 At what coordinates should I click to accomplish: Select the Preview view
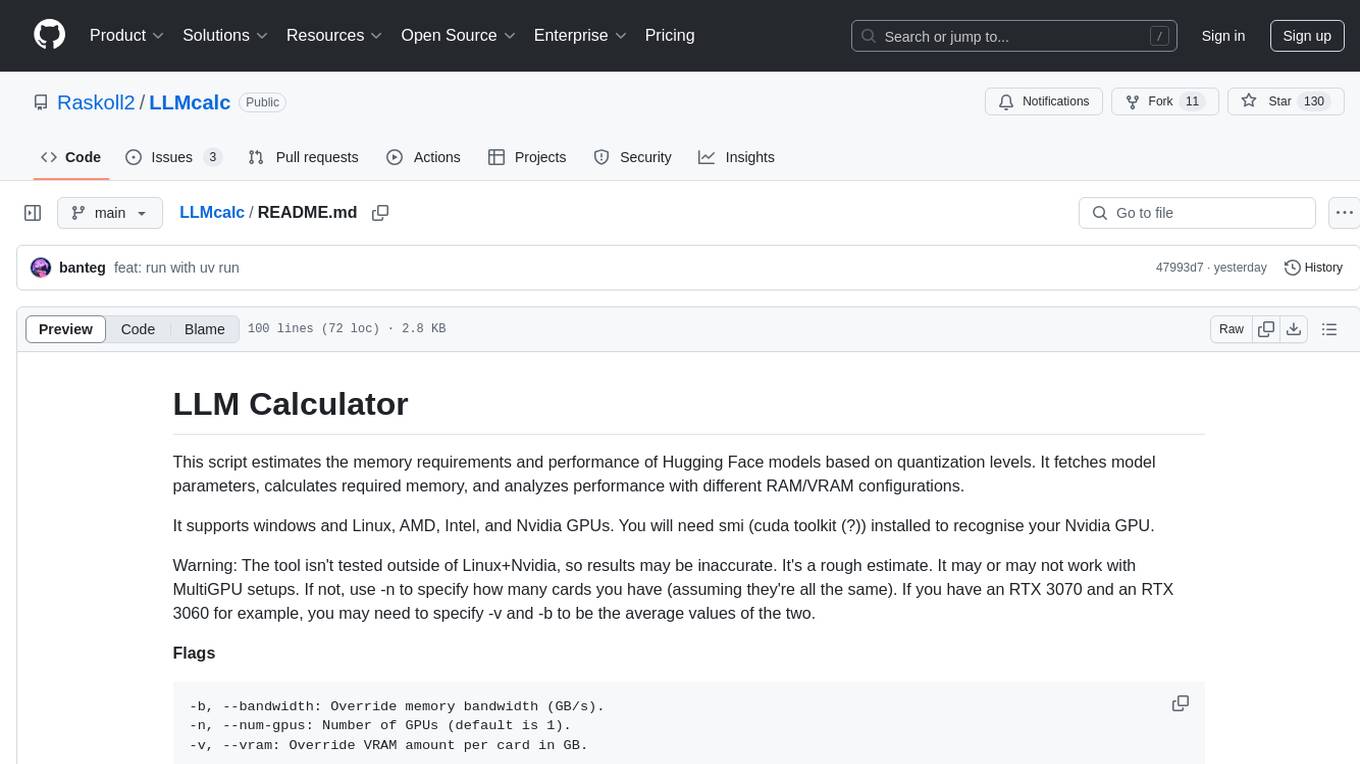[x=66, y=329]
